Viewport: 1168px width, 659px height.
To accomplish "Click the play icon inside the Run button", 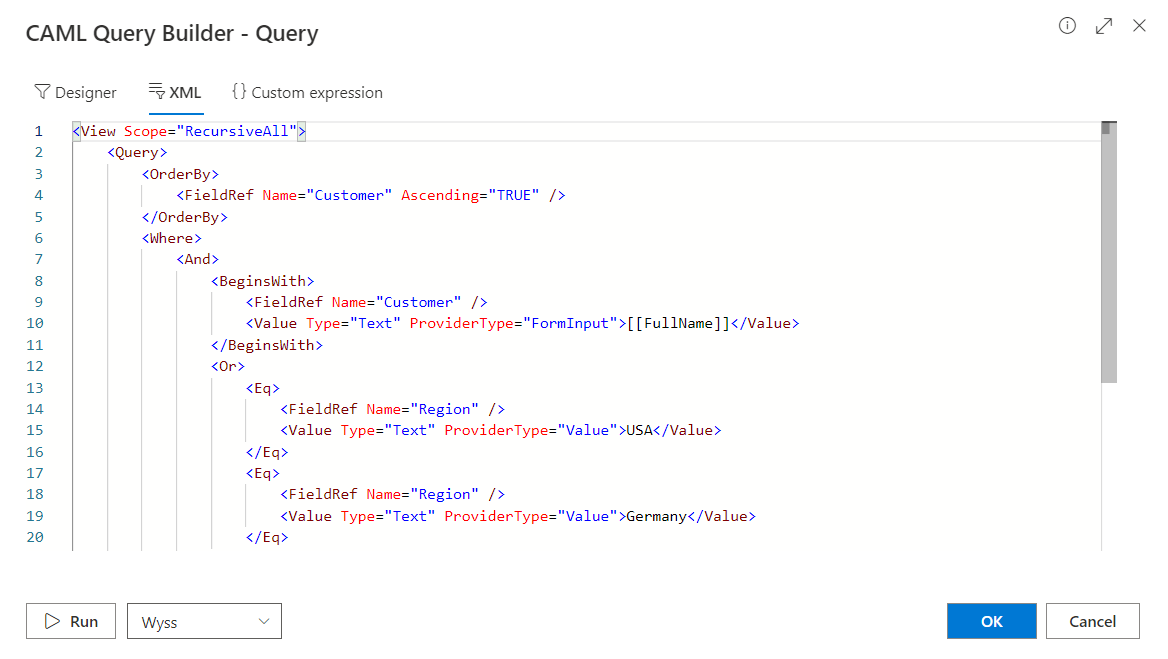I will point(52,621).
